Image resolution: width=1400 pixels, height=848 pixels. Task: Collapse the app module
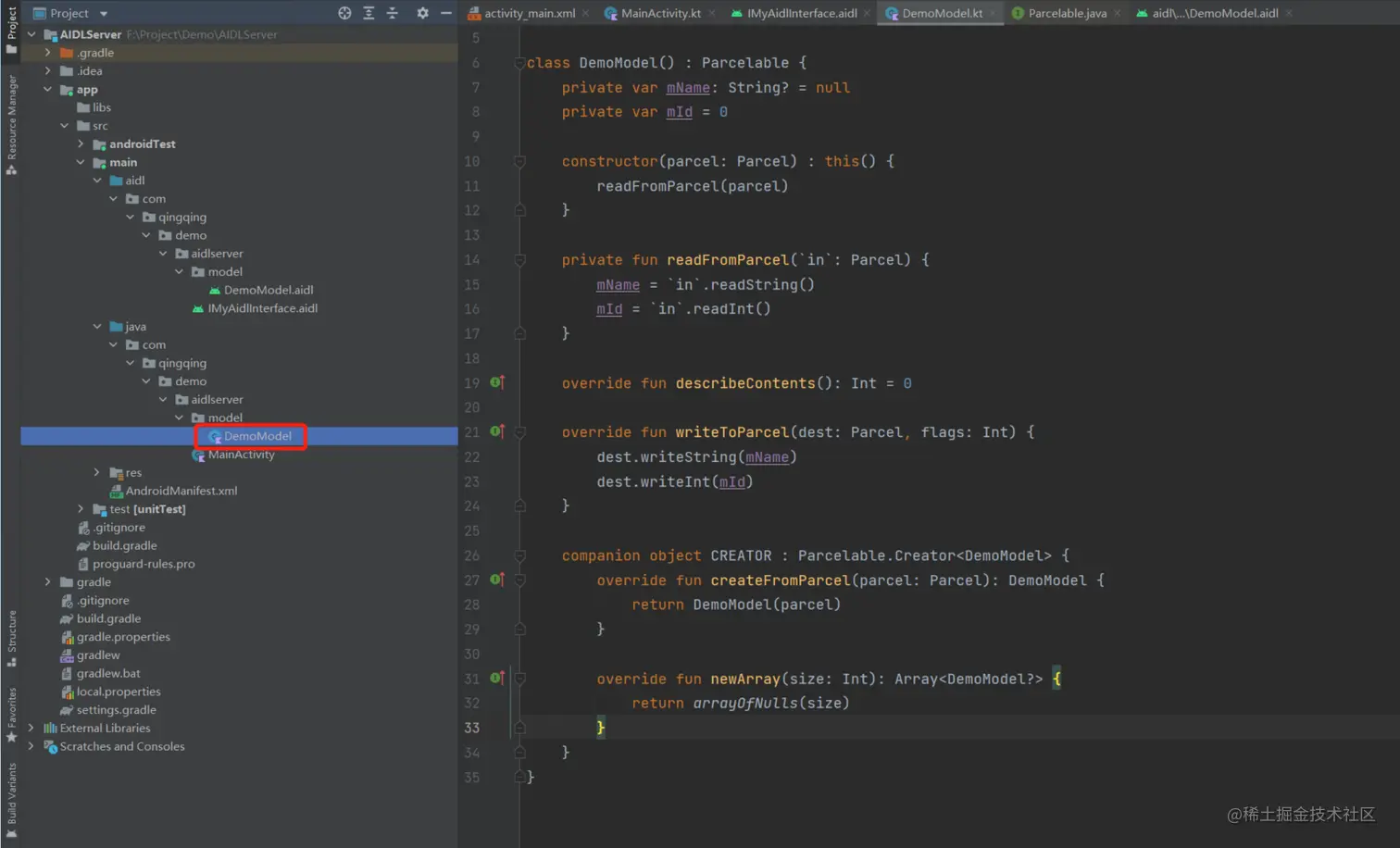click(48, 89)
